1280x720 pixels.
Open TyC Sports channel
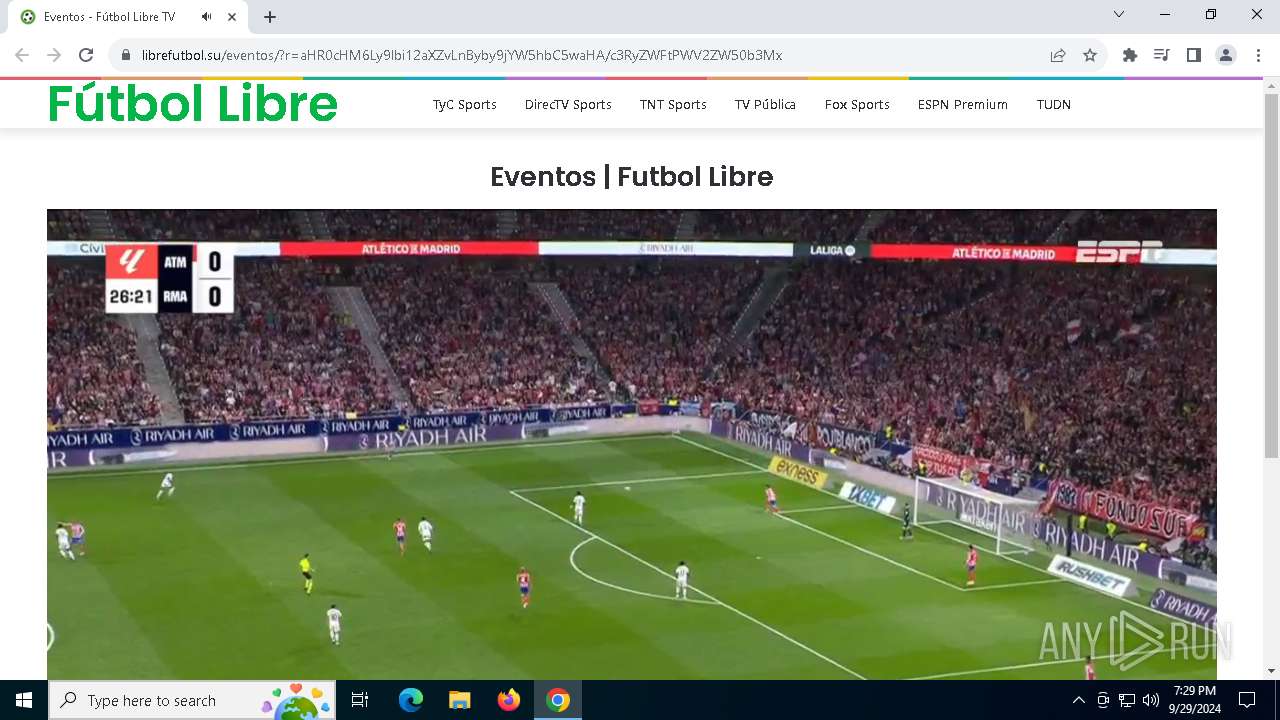[x=465, y=104]
